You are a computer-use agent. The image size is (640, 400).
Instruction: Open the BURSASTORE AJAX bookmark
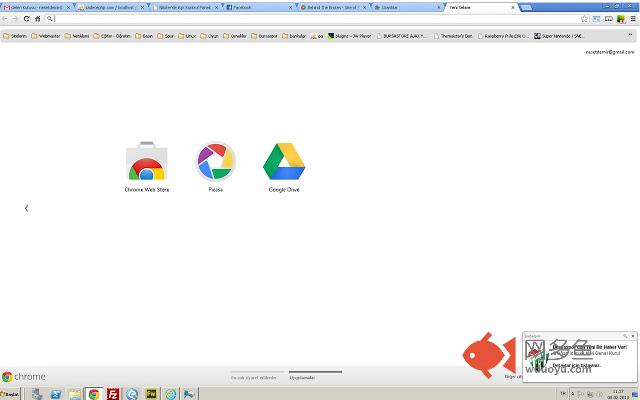401,36
